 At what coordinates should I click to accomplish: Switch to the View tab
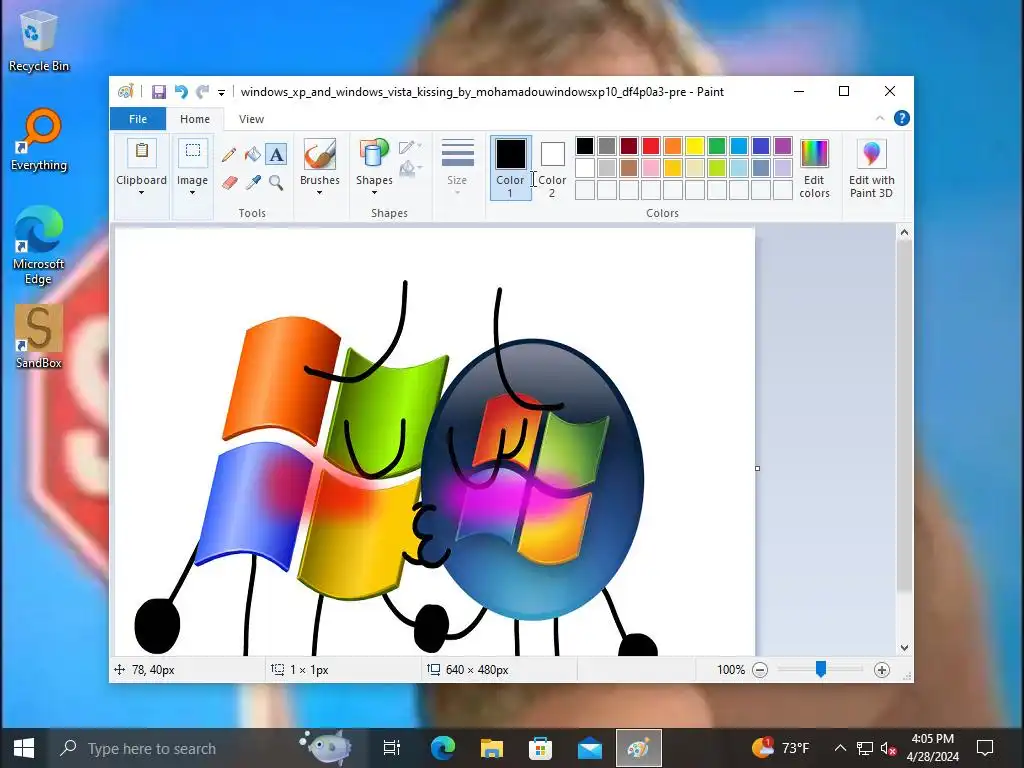251,119
